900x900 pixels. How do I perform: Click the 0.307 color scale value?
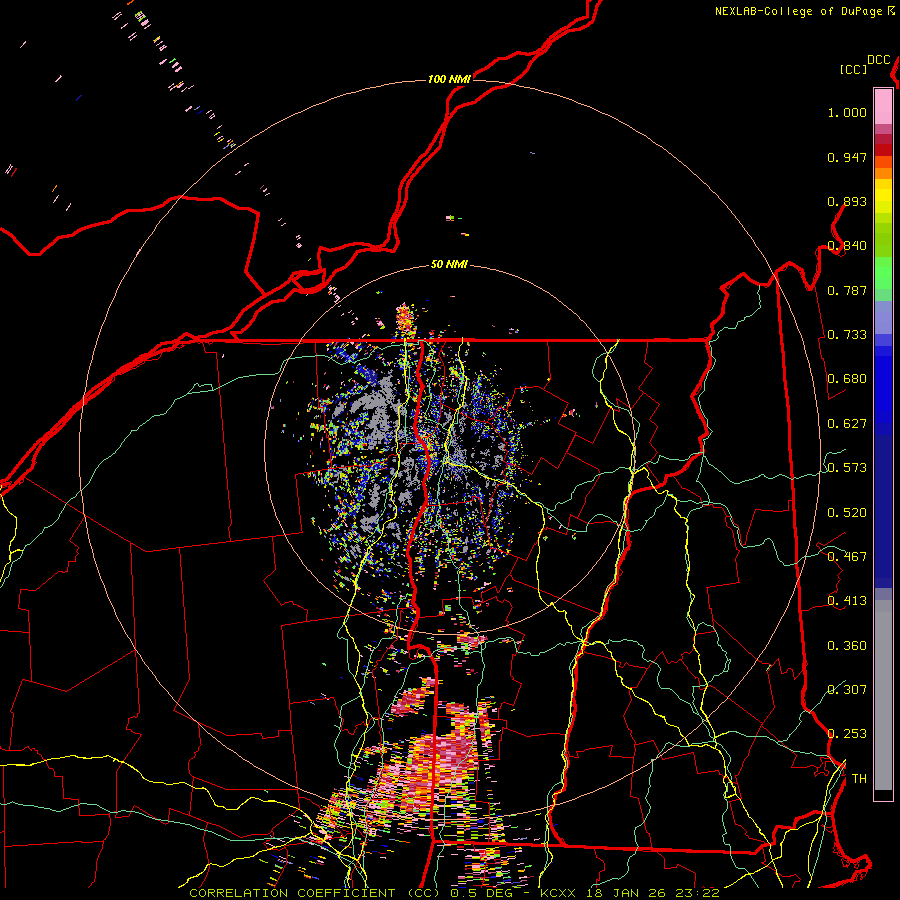click(847, 690)
